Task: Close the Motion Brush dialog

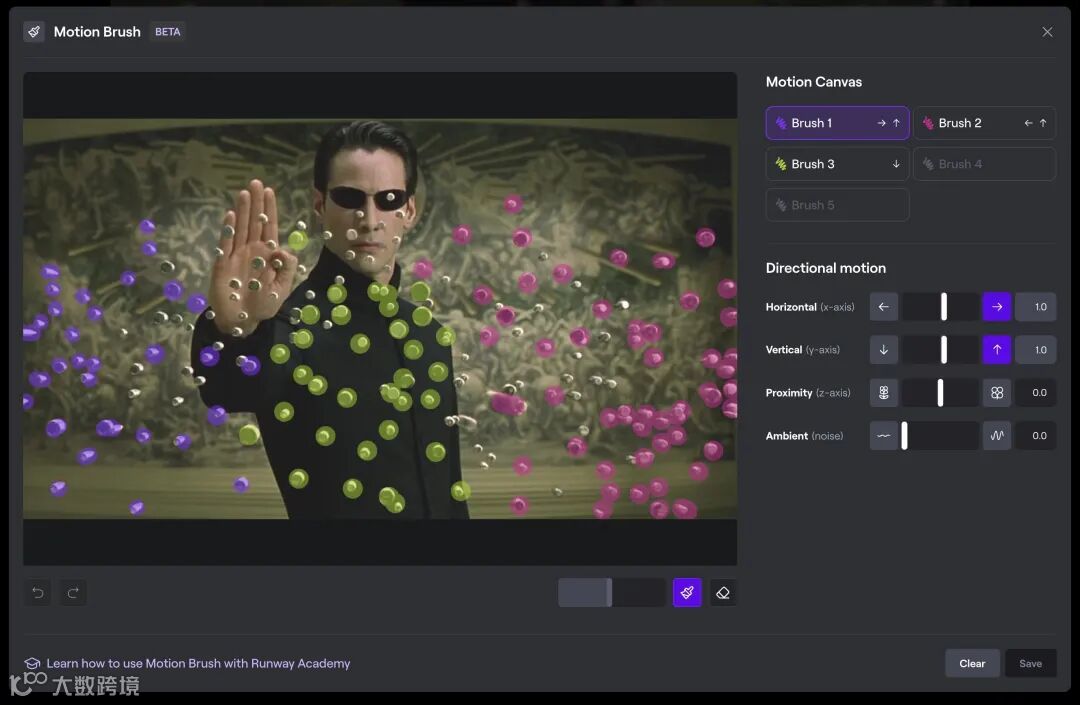Action: coord(1047,32)
